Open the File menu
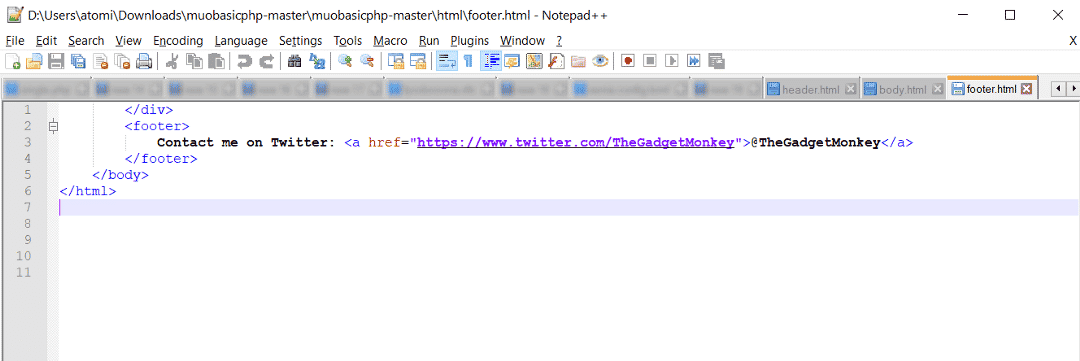This screenshot has height=361, width=1080. 14,41
